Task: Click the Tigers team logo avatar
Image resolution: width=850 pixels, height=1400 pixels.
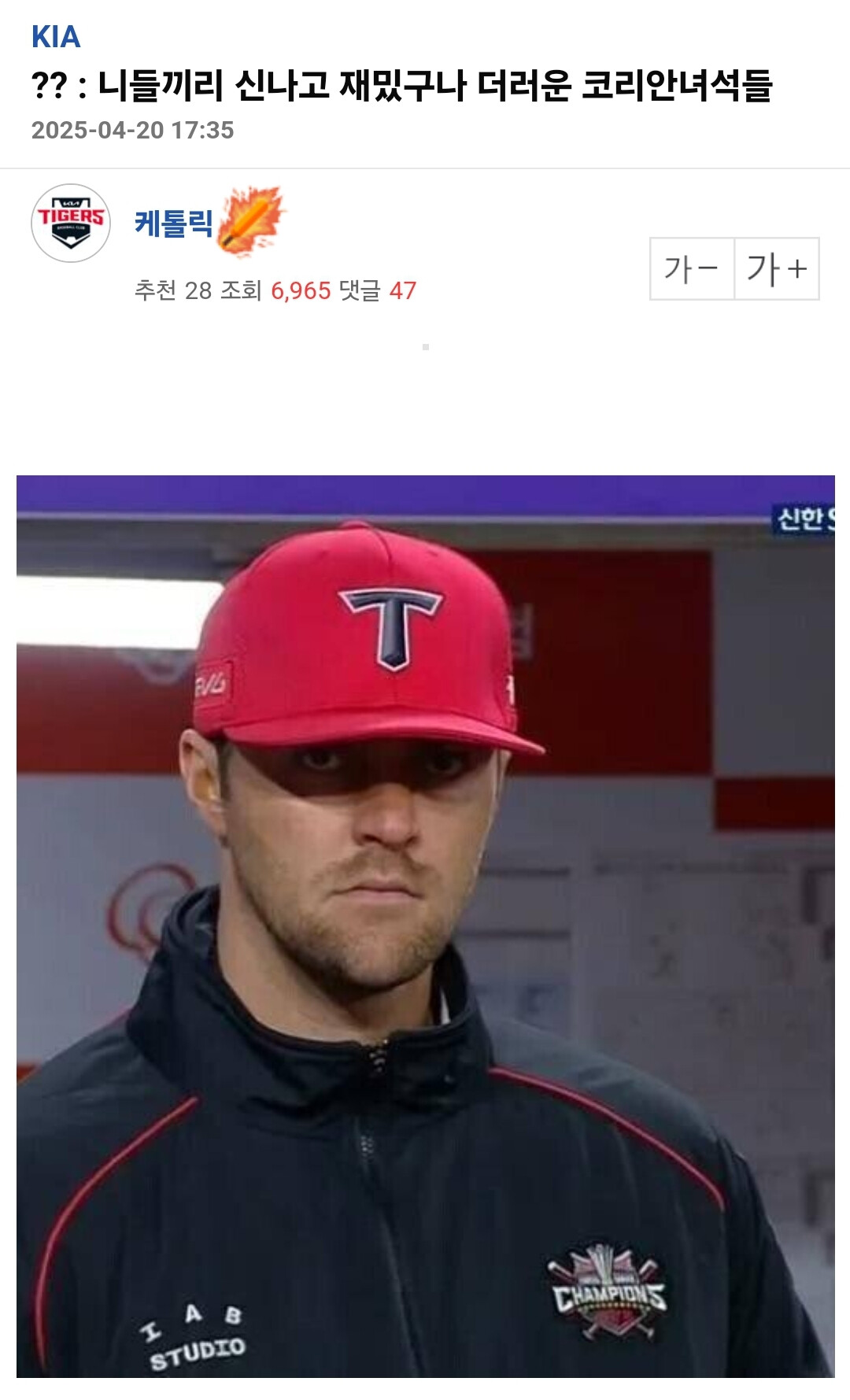Action: click(71, 223)
